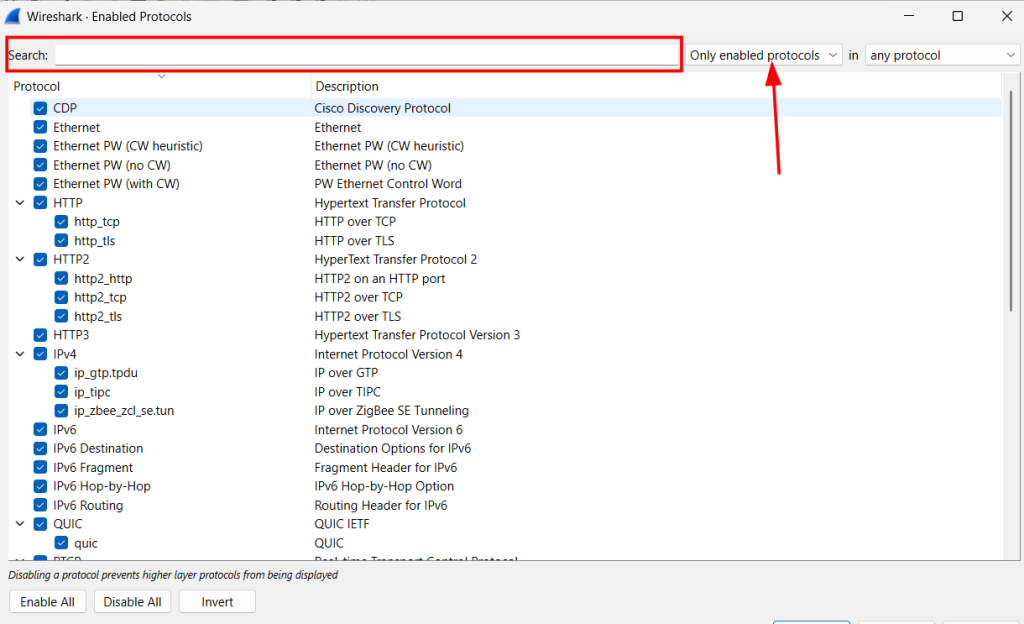
Task: Uncheck the IPv6 protocol checkbox
Action: click(40, 429)
